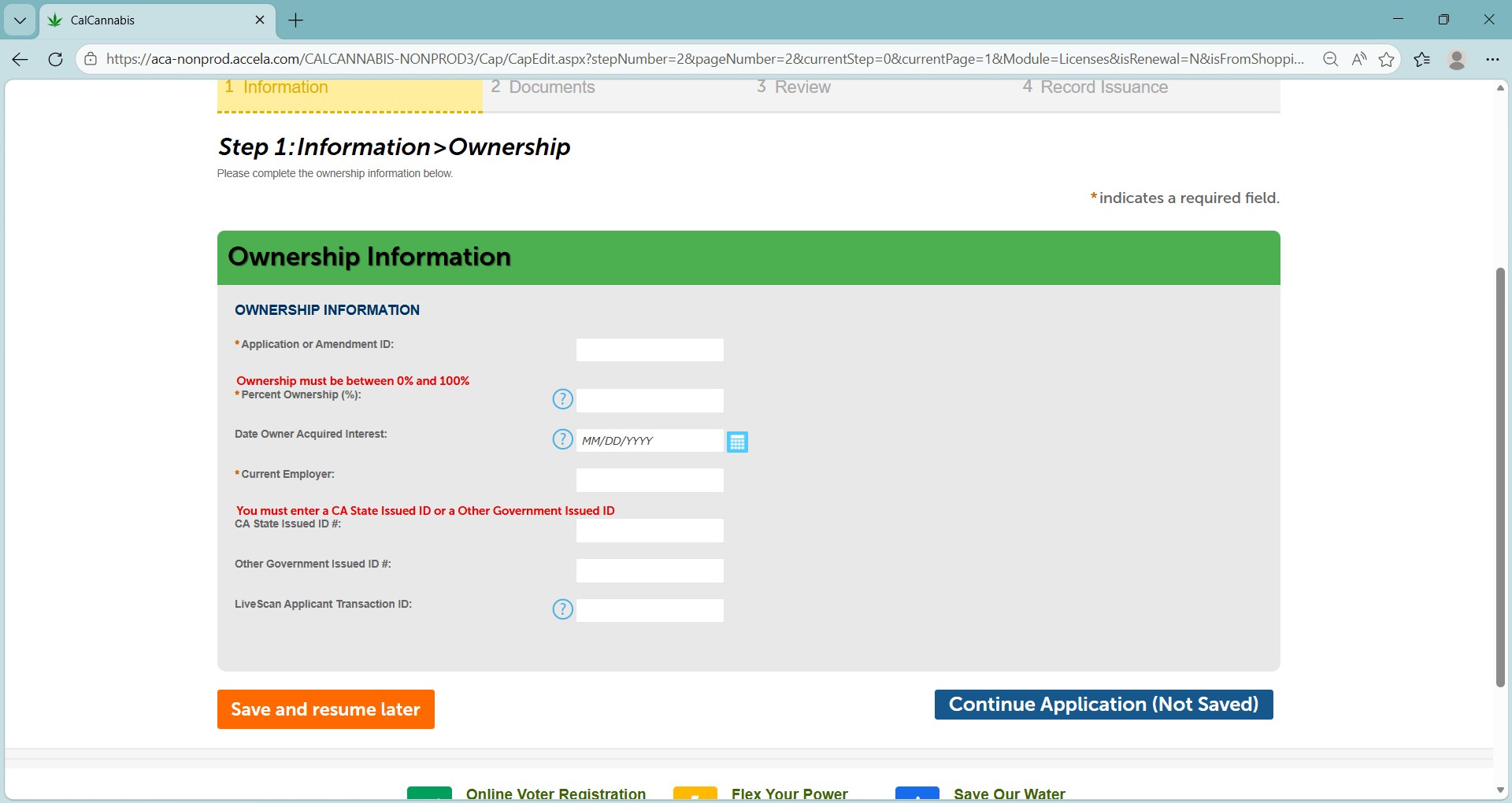
Task: Open the browser profile avatar
Action: [1457, 59]
